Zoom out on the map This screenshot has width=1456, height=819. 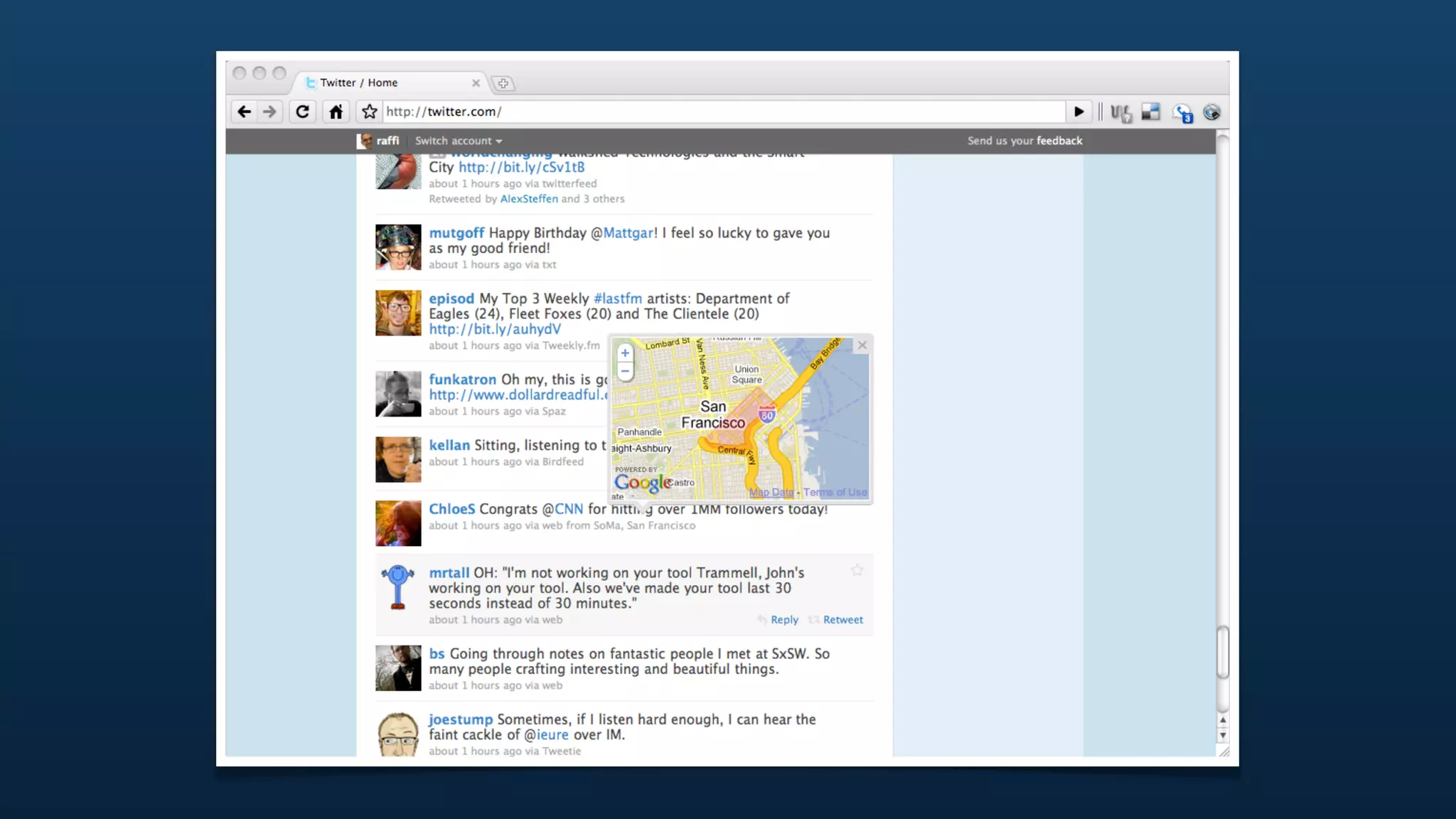[625, 371]
